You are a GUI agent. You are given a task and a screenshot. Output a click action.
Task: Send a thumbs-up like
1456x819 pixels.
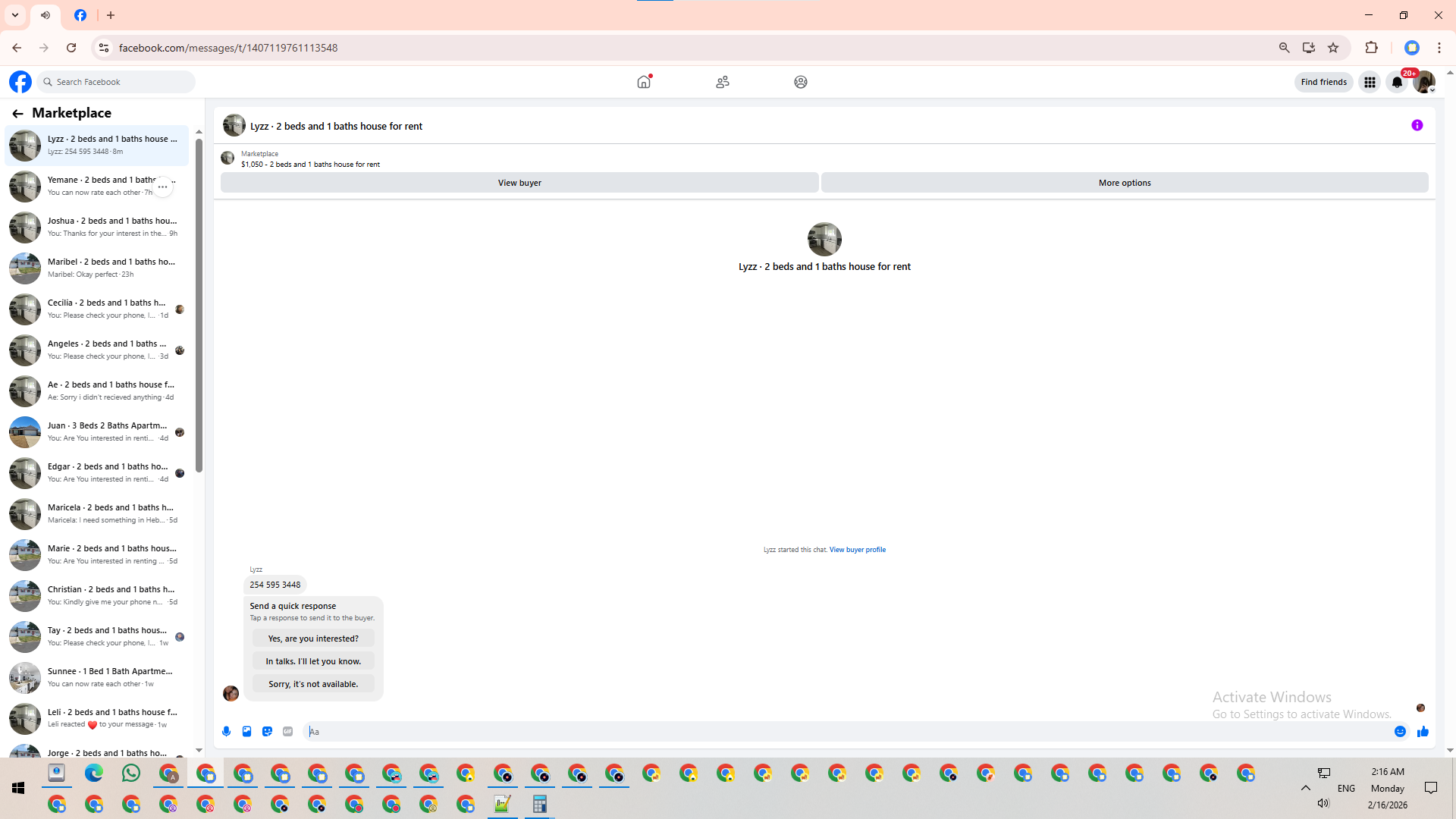click(x=1423, y=732)
